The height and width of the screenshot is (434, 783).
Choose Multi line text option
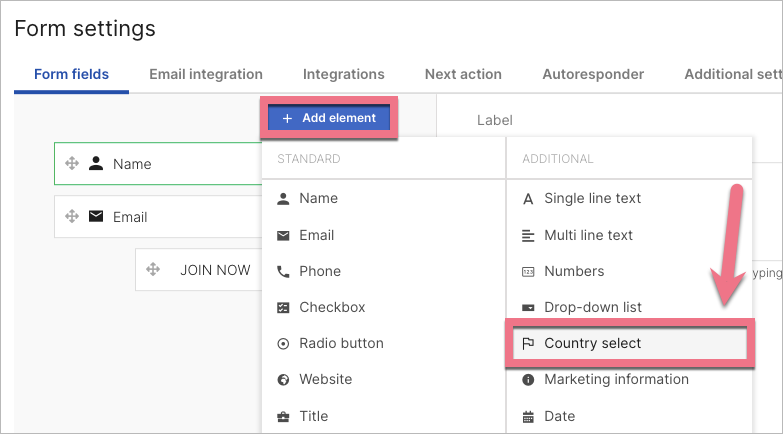[588, 235]
